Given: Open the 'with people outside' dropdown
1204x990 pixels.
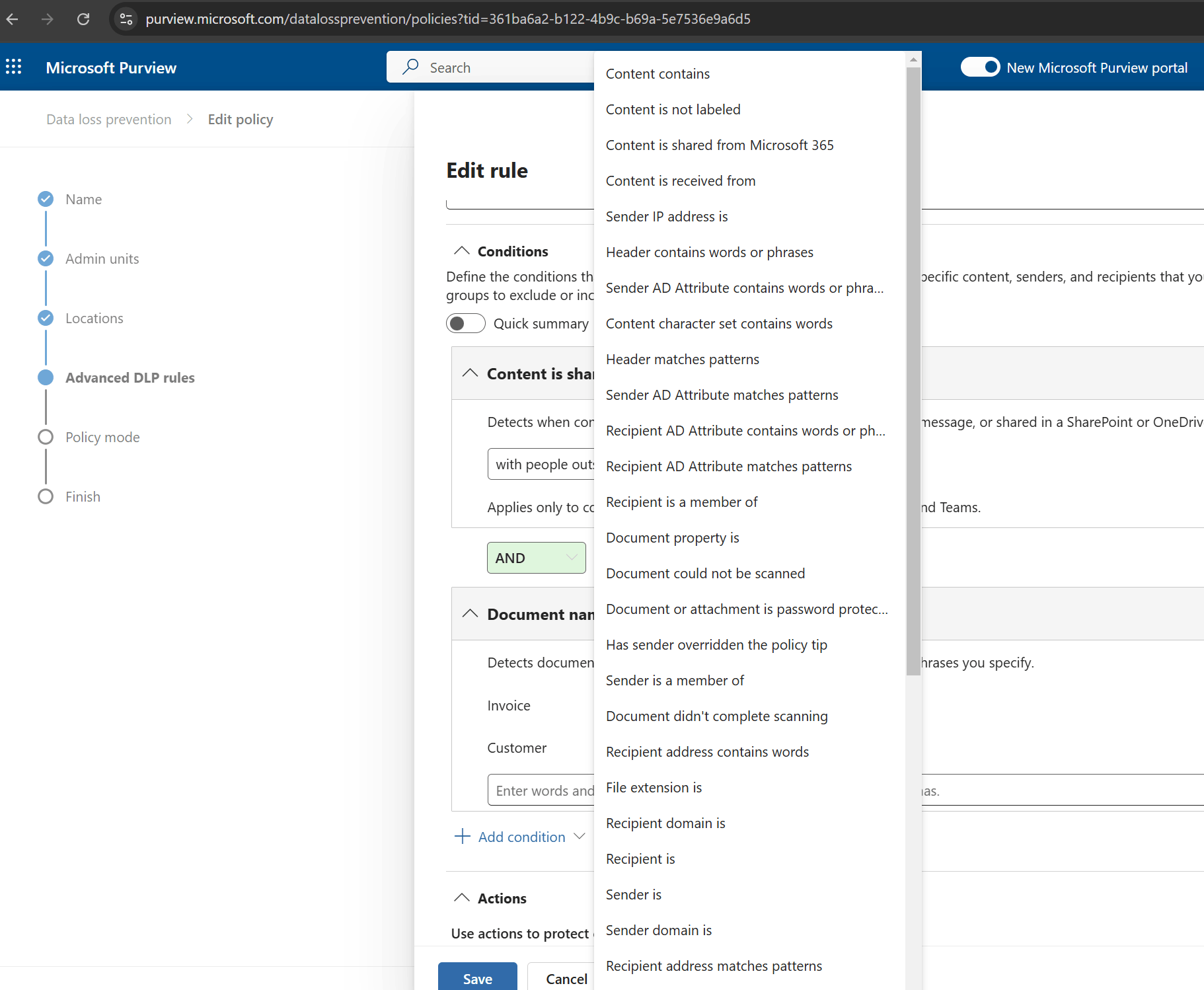Looking at the screenshot, I should (541, 464).
